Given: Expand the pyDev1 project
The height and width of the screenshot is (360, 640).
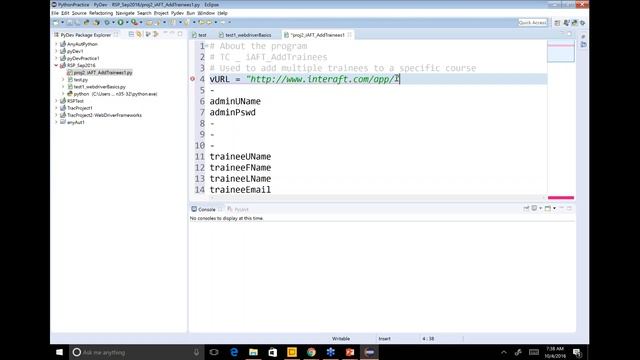Looking at the screenshot, I should coord(56,51).
